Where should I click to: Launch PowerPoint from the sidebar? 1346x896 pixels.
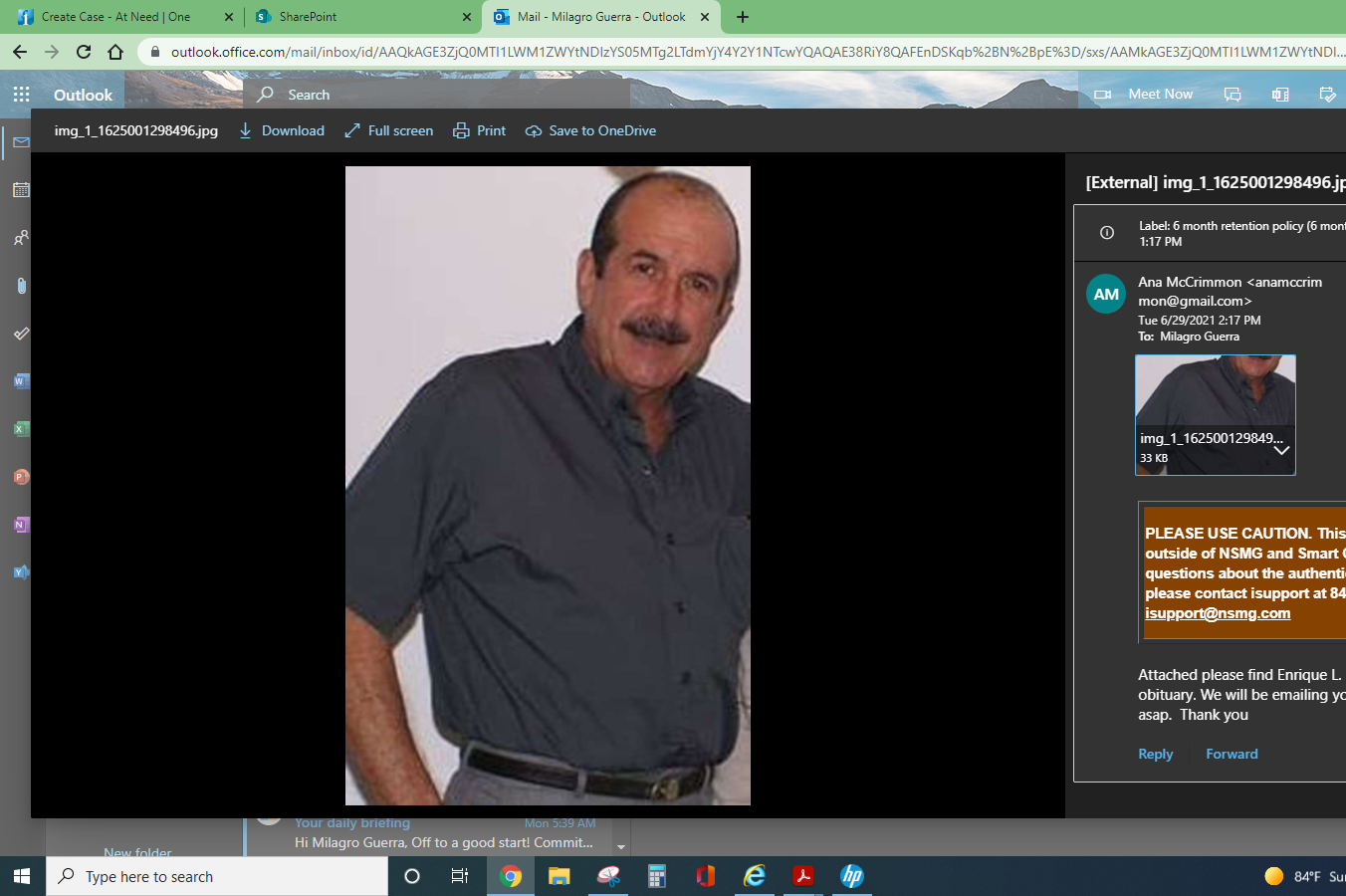(21, 477)
